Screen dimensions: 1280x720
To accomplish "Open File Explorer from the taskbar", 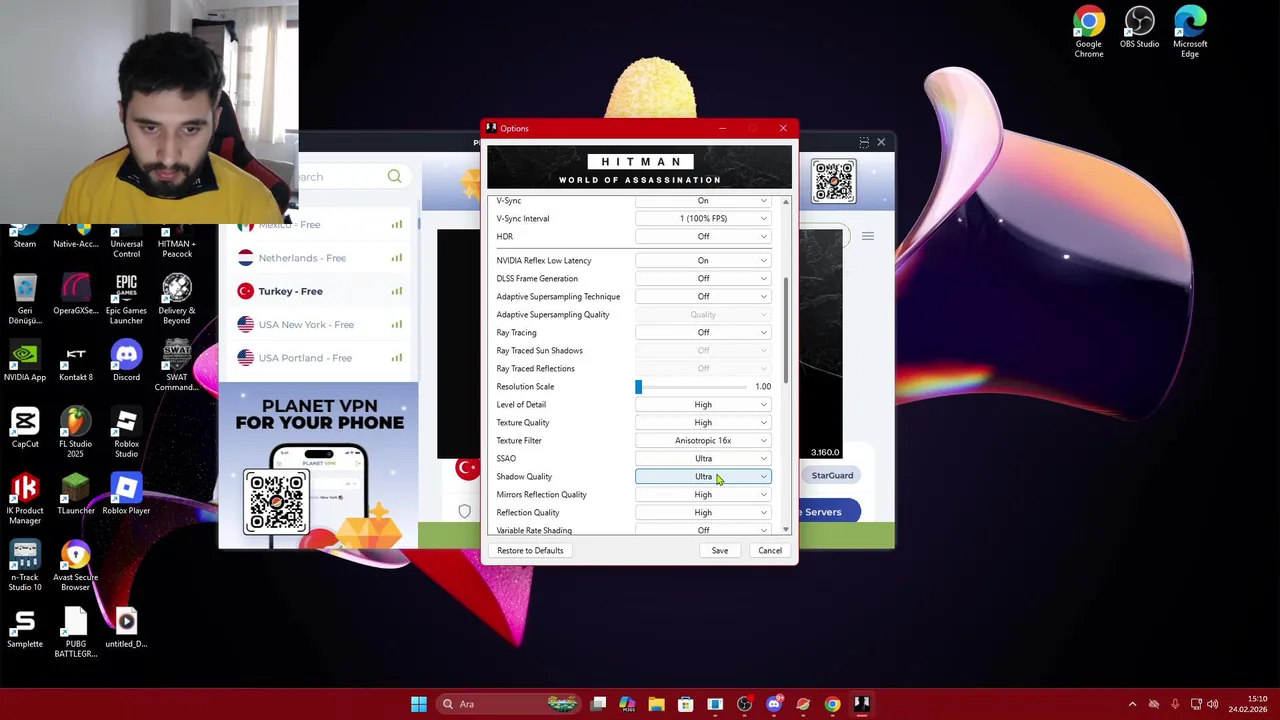I will coord(656,704).
